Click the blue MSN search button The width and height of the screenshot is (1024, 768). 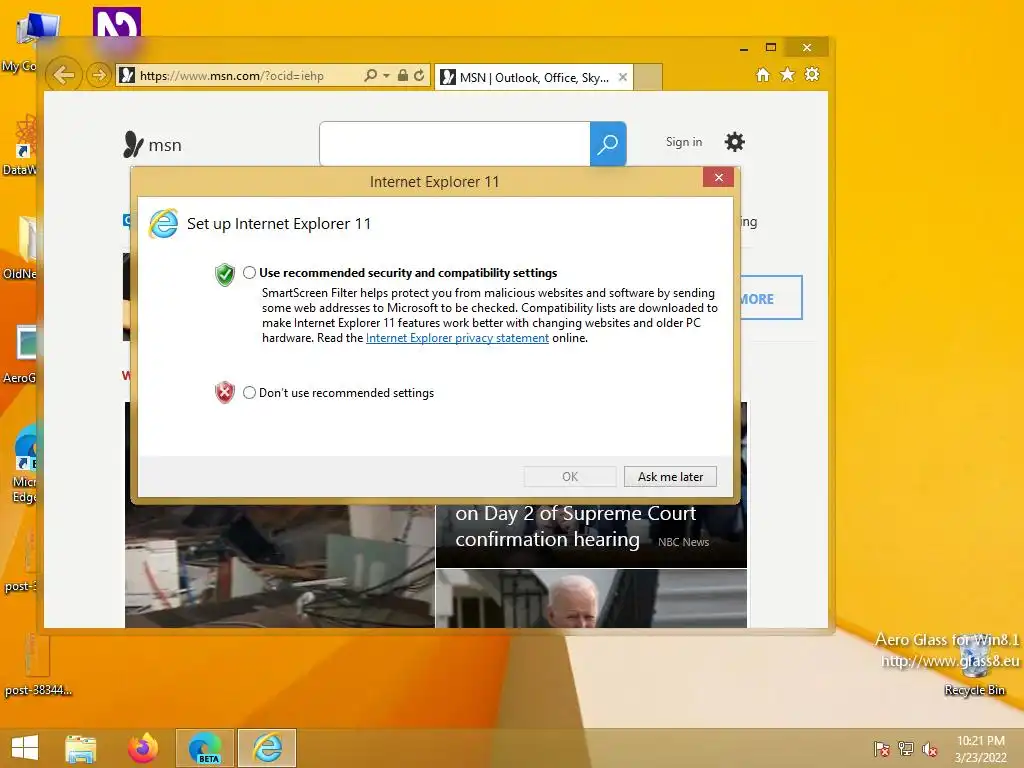pos(608,143)
